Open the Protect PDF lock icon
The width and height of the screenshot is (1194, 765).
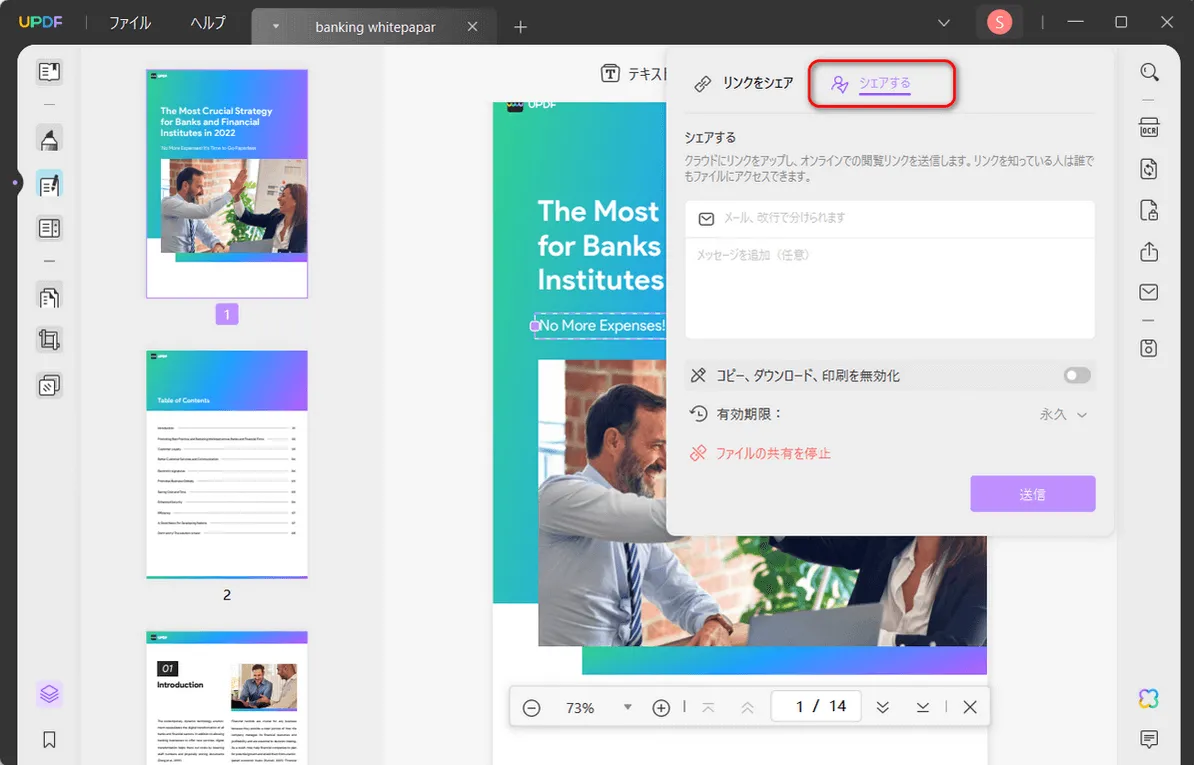tap(1149, 210)
